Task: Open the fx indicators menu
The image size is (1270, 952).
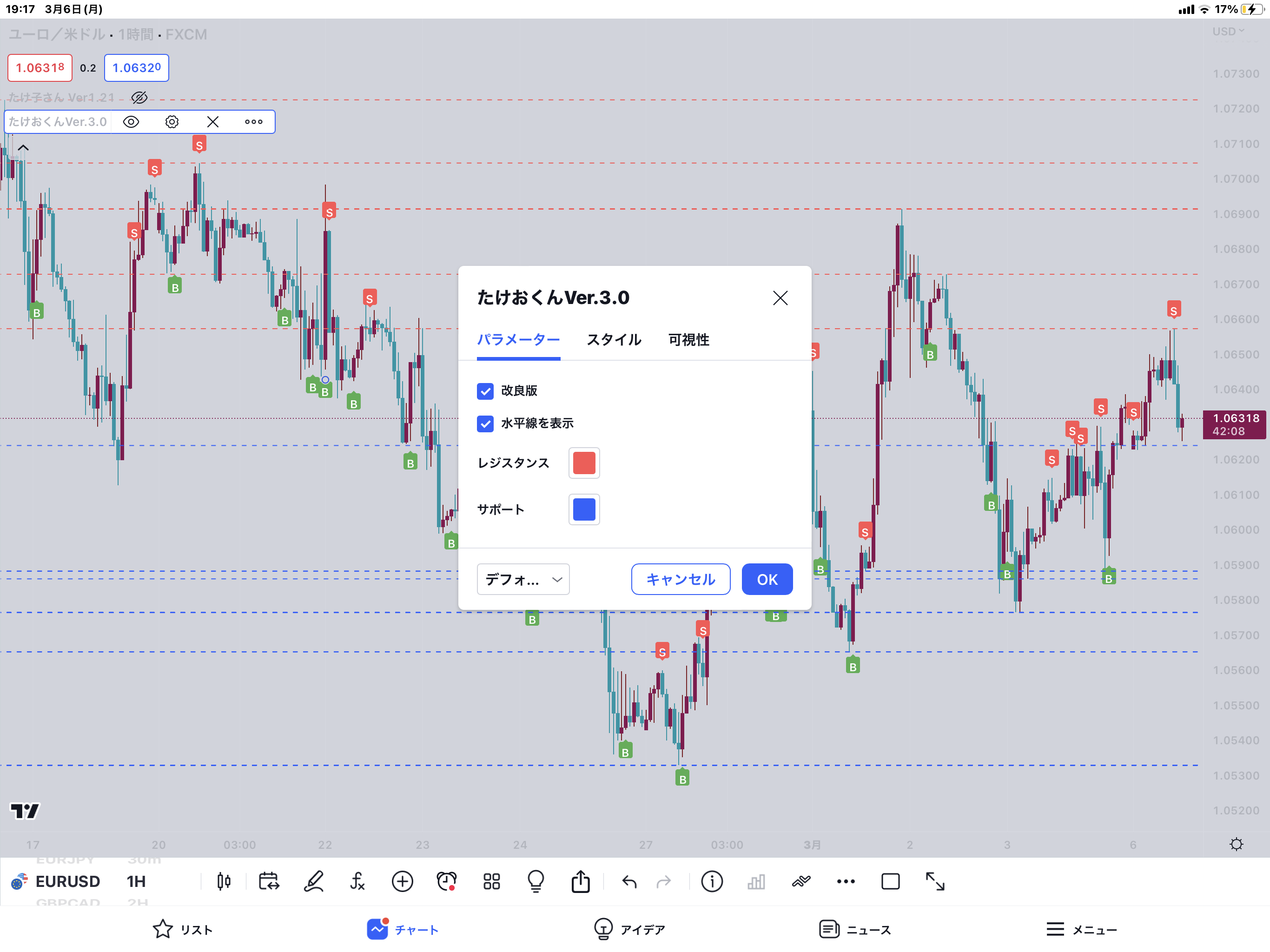Action: [x=357, y=881]
